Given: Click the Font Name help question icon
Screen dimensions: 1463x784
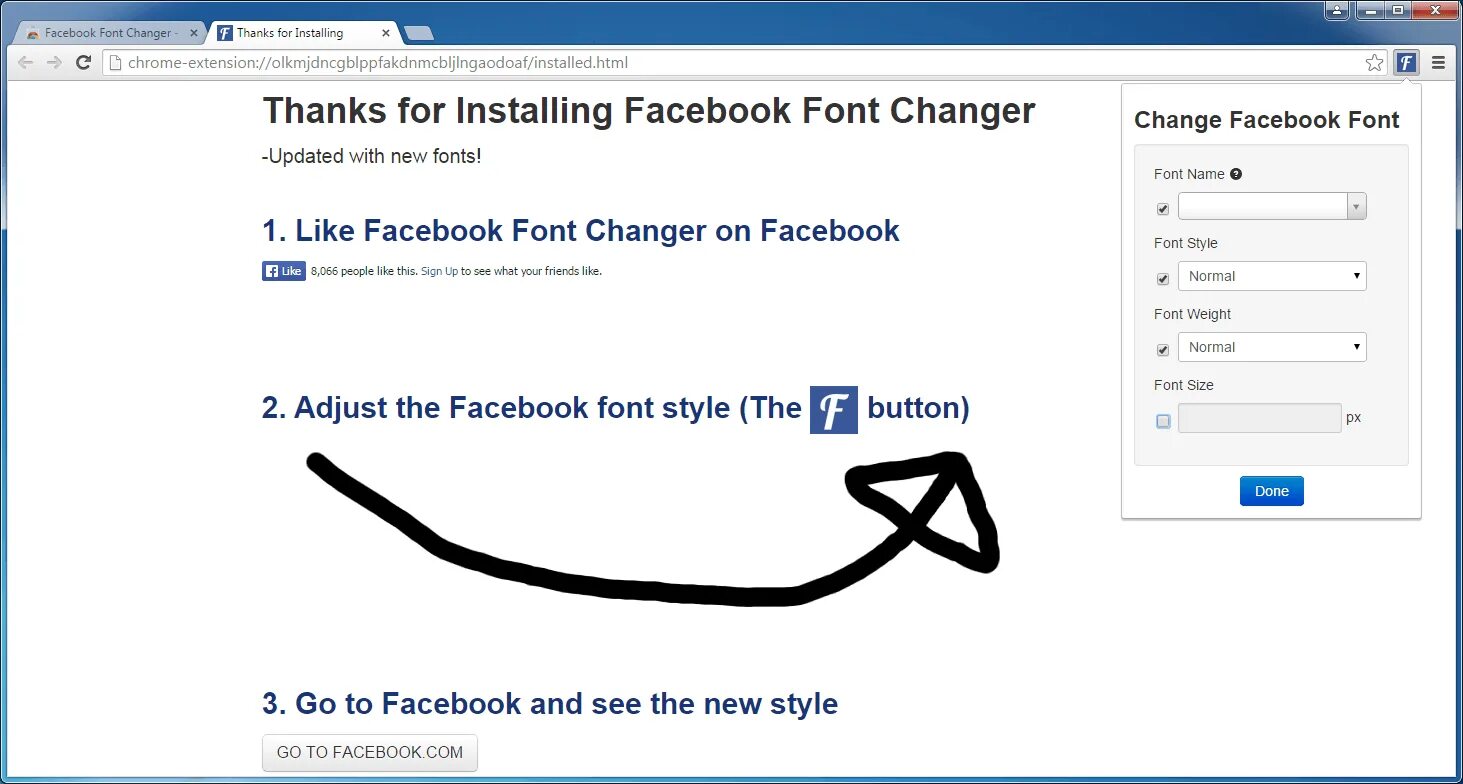Looking at the screenshot, I should [1236, 174].
